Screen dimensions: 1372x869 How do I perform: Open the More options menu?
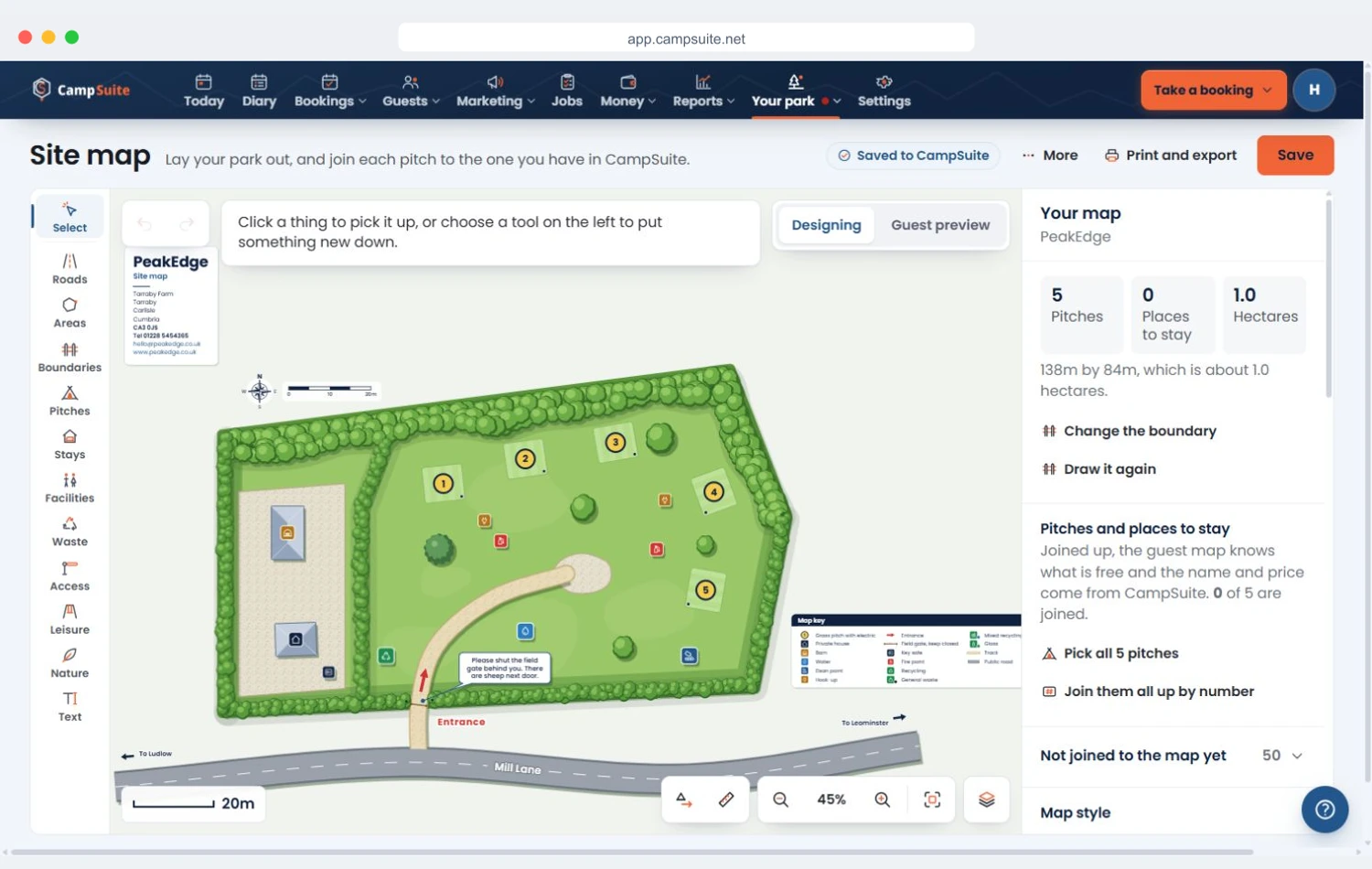[1050, 156]
